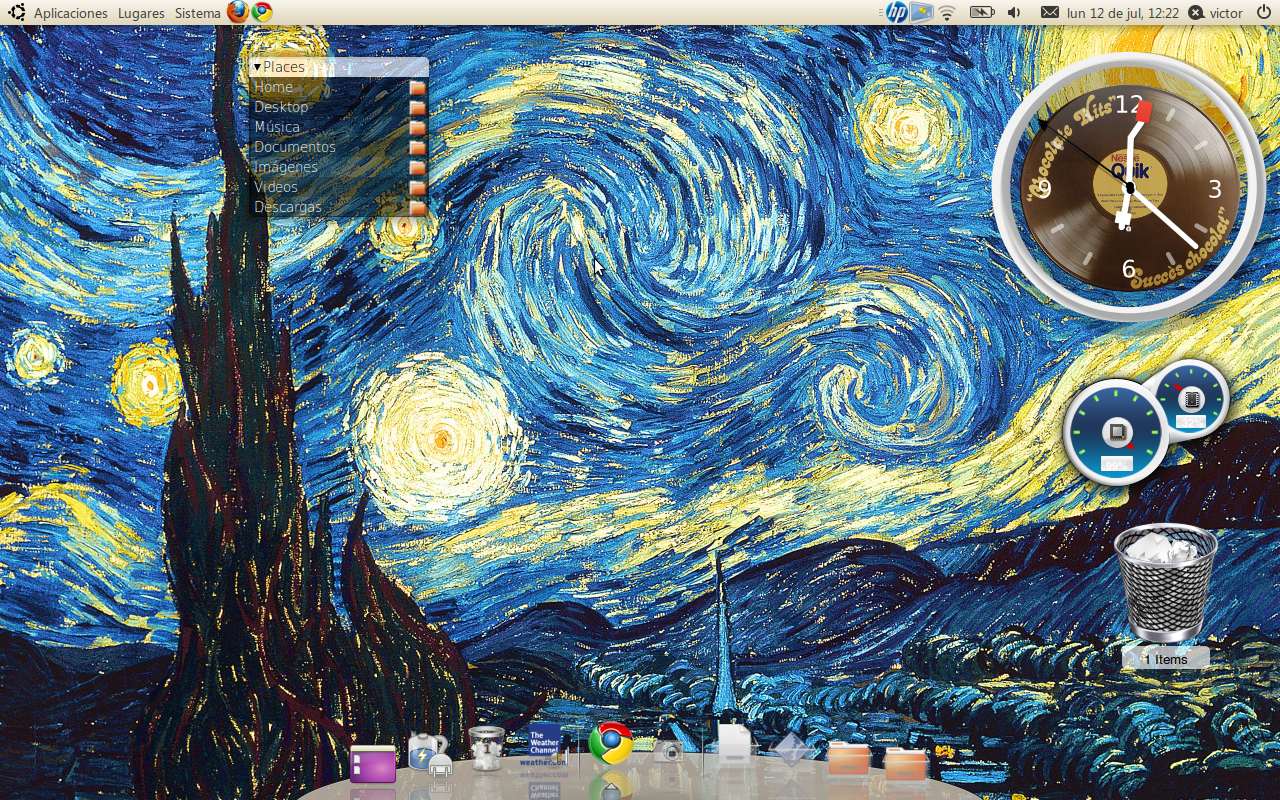The image size is (1280, 800).
Task: Click the Nestlé Quik analog clock widget
Action: pos(1129,188)
